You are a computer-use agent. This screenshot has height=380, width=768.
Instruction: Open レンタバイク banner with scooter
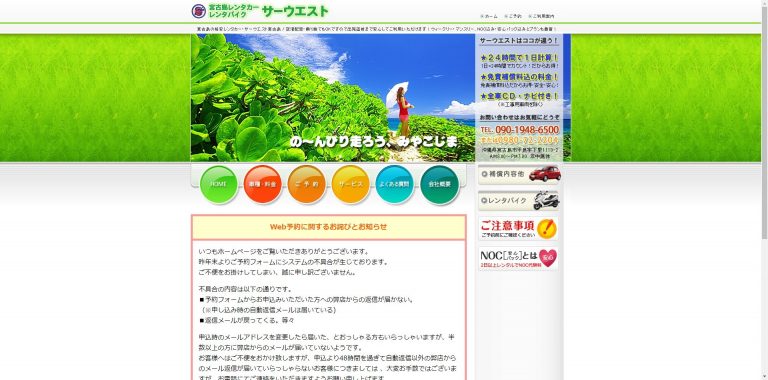point(519,201)
